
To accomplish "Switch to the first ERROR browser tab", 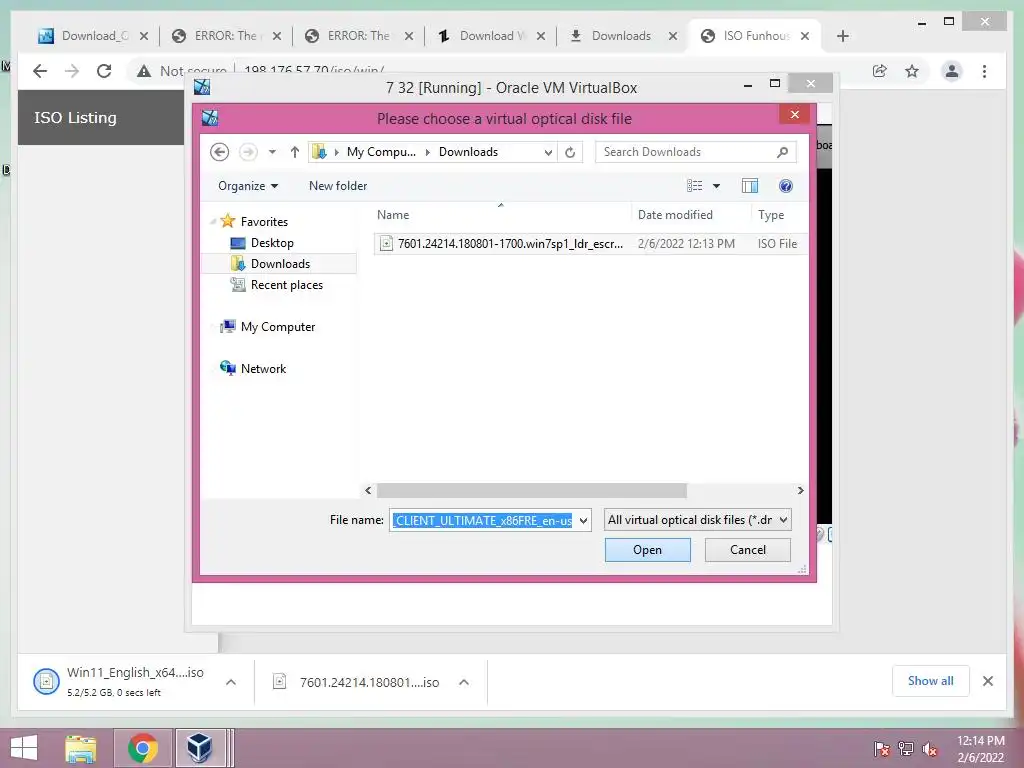I will pyautogui.click(x=226, y=36).
